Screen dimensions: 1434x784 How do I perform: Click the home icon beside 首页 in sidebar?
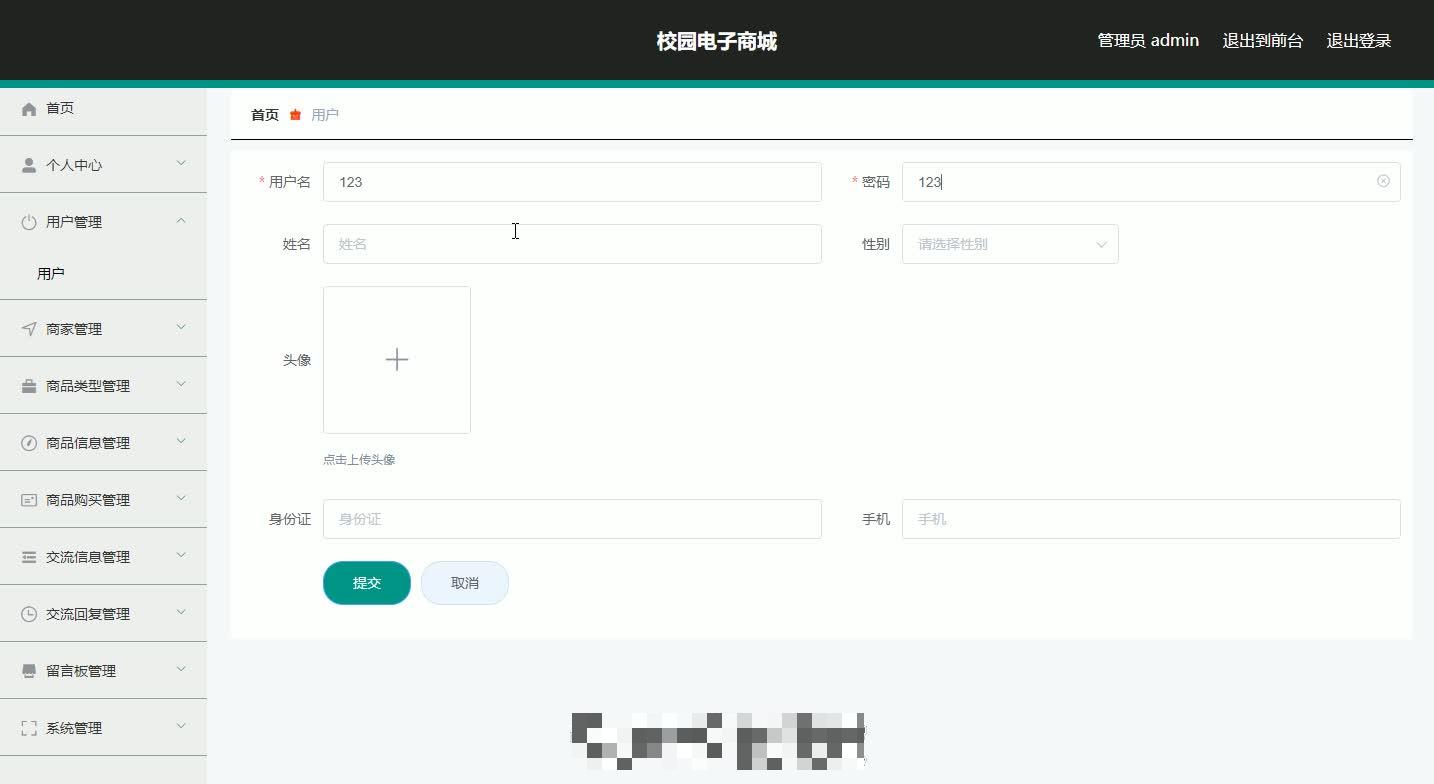tap(29, 108)
